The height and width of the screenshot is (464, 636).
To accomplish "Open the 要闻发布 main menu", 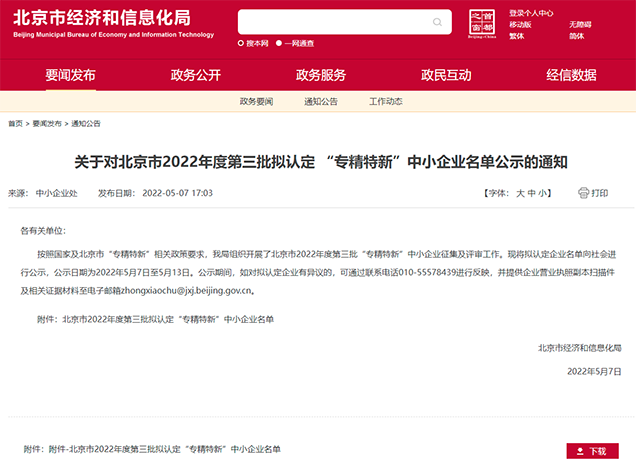I will (x=70, y=75).
